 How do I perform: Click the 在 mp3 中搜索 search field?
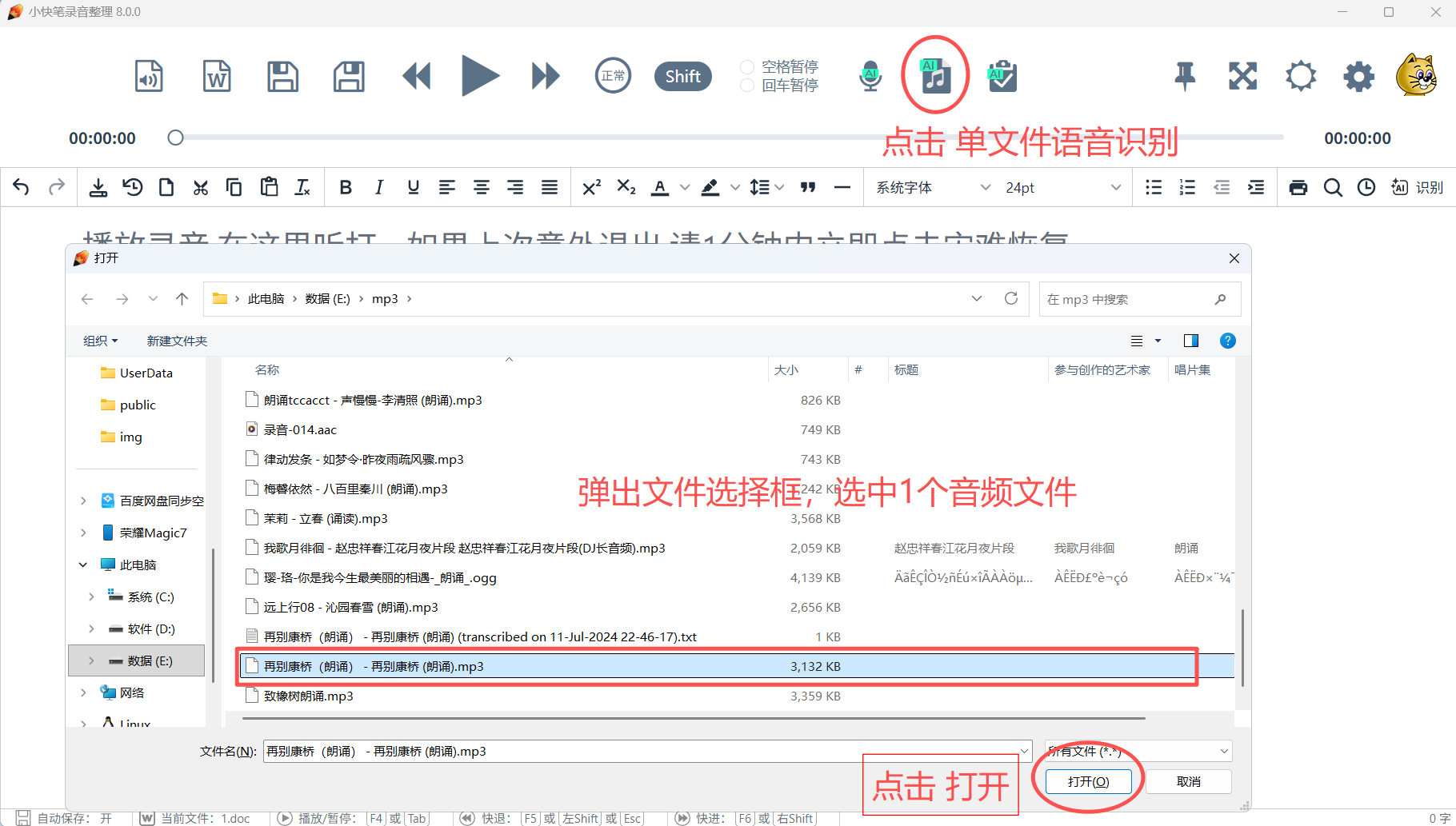coord(1128,299)
